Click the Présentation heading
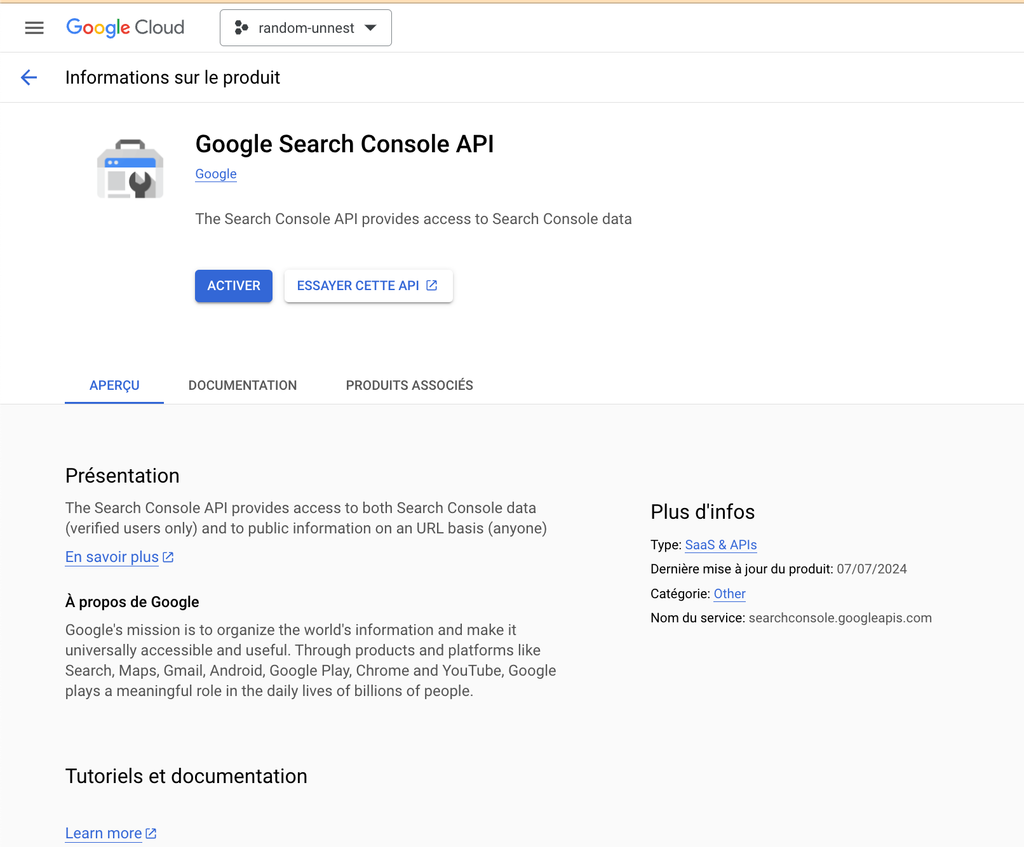 pyautogui.click(x=122, y=475)
